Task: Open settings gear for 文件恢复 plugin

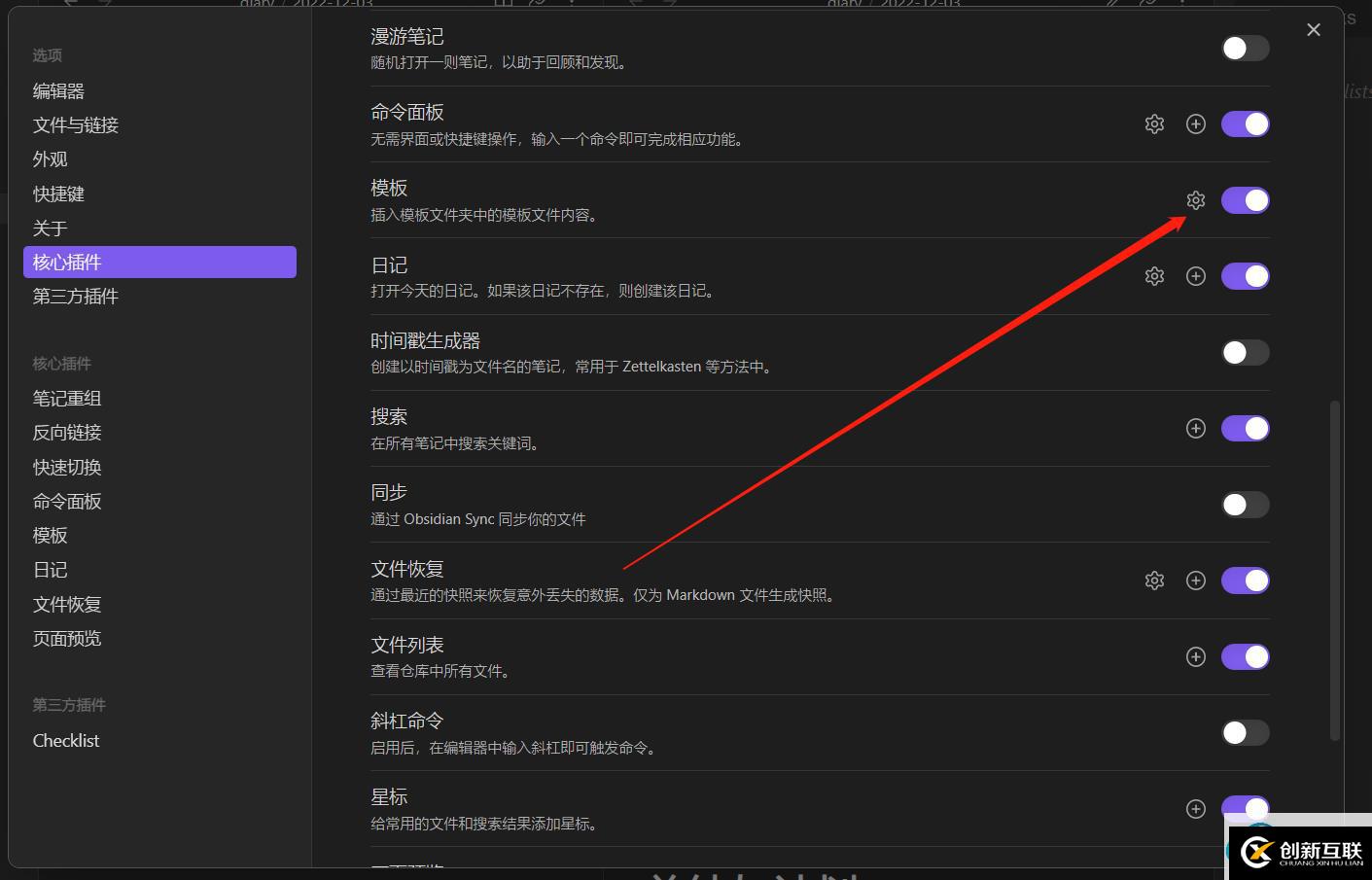Action: tap(1154, 581)
